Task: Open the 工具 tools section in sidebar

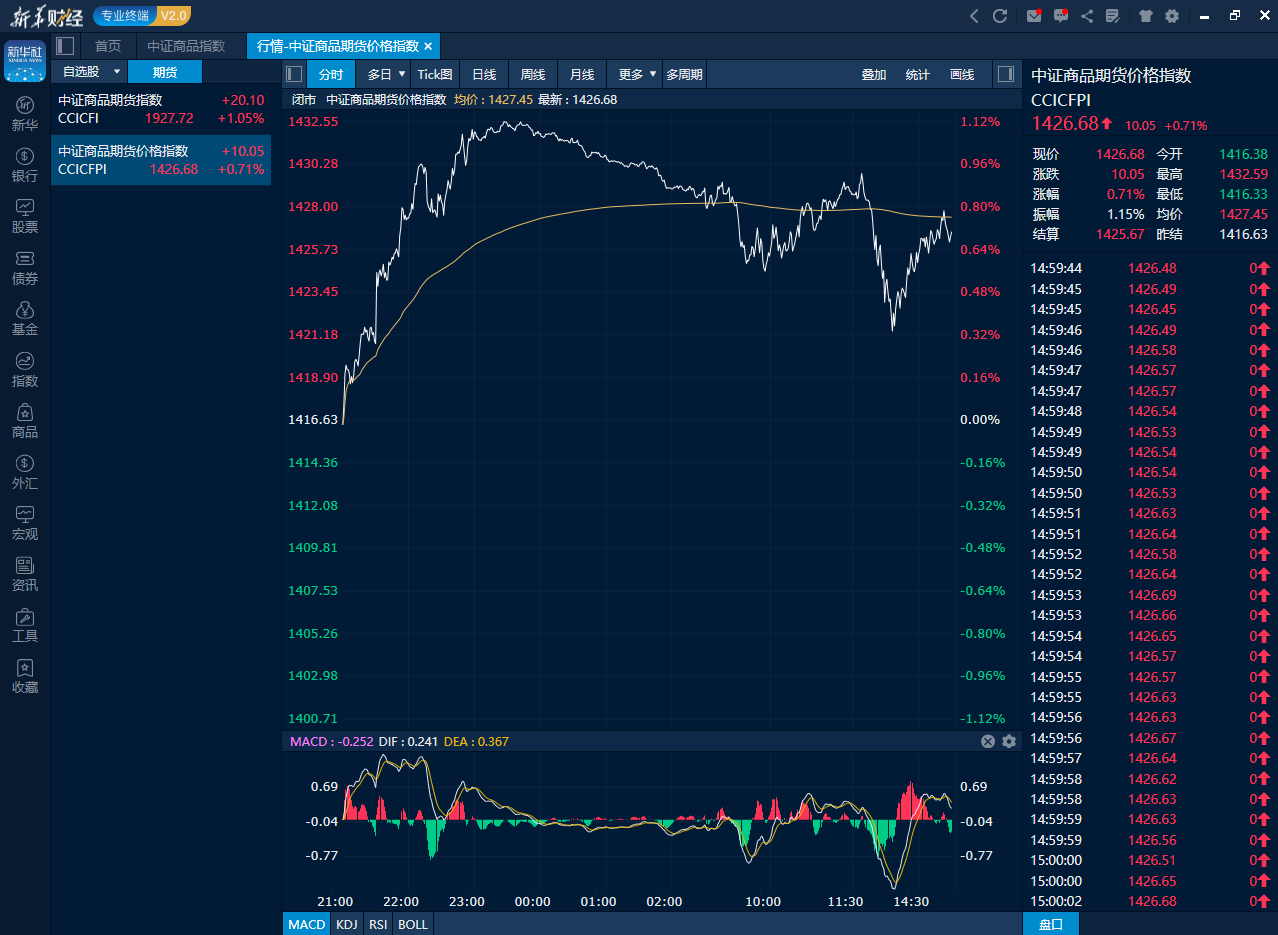Action: click(24, 625)
